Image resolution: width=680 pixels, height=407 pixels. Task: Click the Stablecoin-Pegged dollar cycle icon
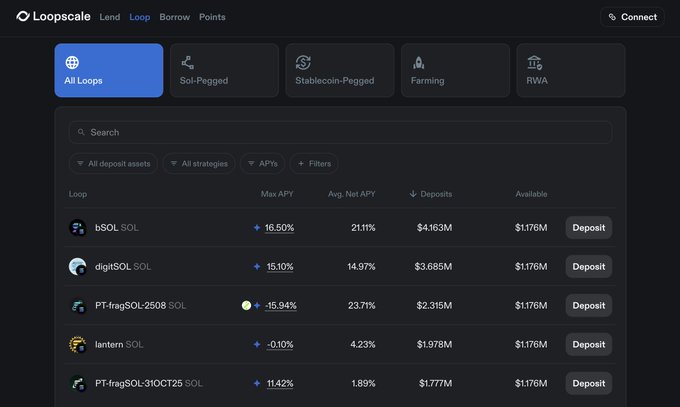coord(303,62)
